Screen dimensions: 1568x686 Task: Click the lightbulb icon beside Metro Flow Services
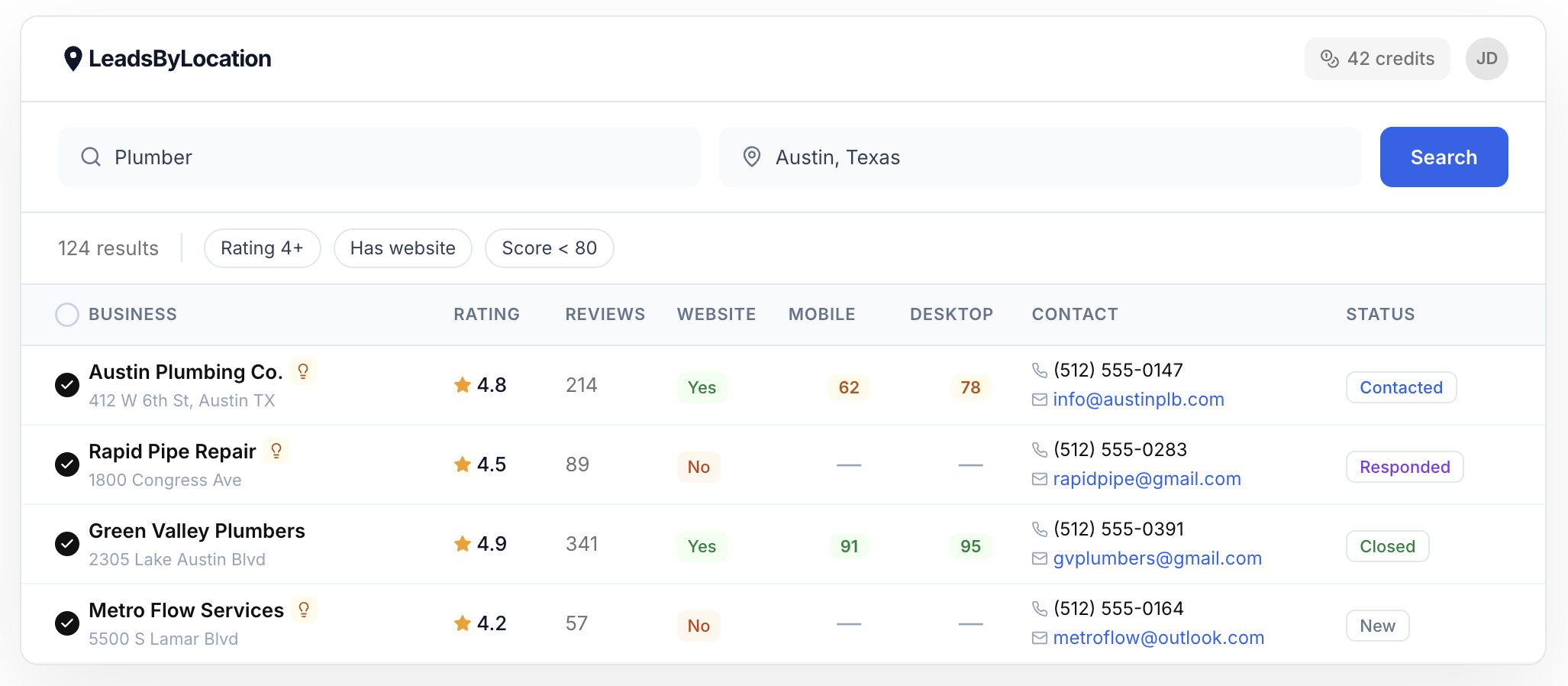(x=304, y=610)
